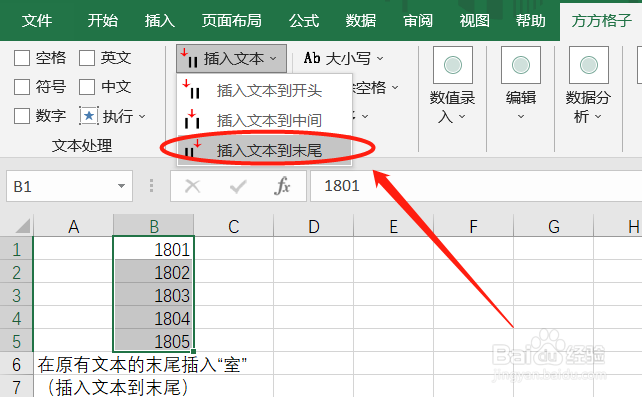Click the fx insert function icon

point(282,186)
